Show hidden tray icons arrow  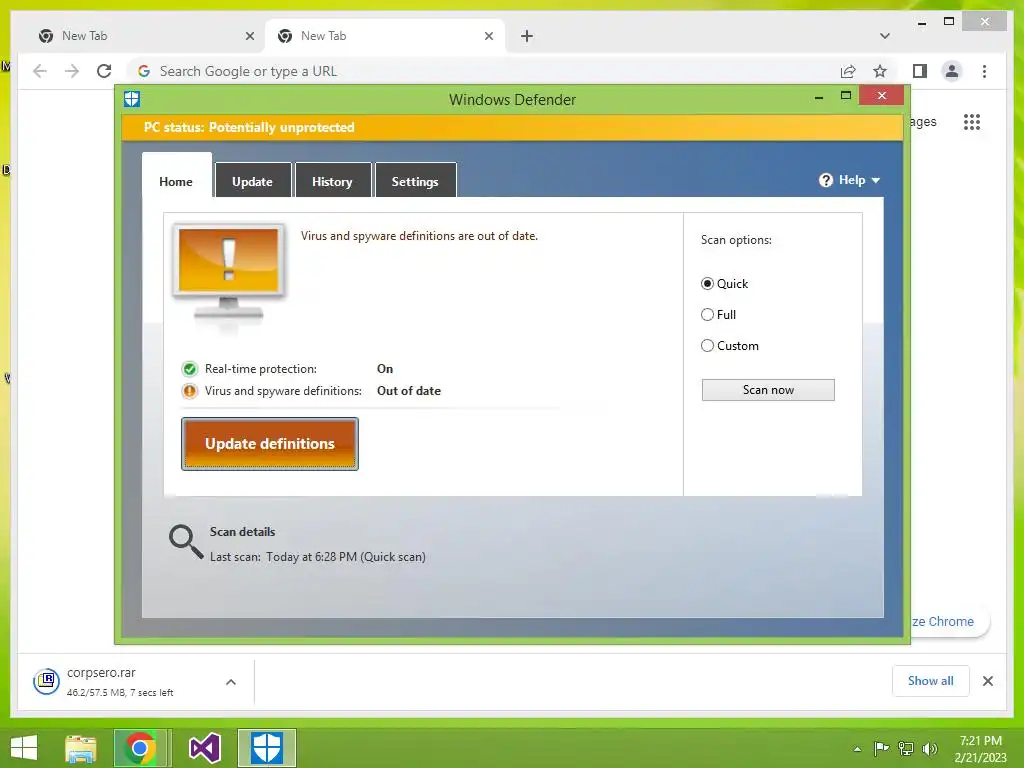[x=857, y=749]
